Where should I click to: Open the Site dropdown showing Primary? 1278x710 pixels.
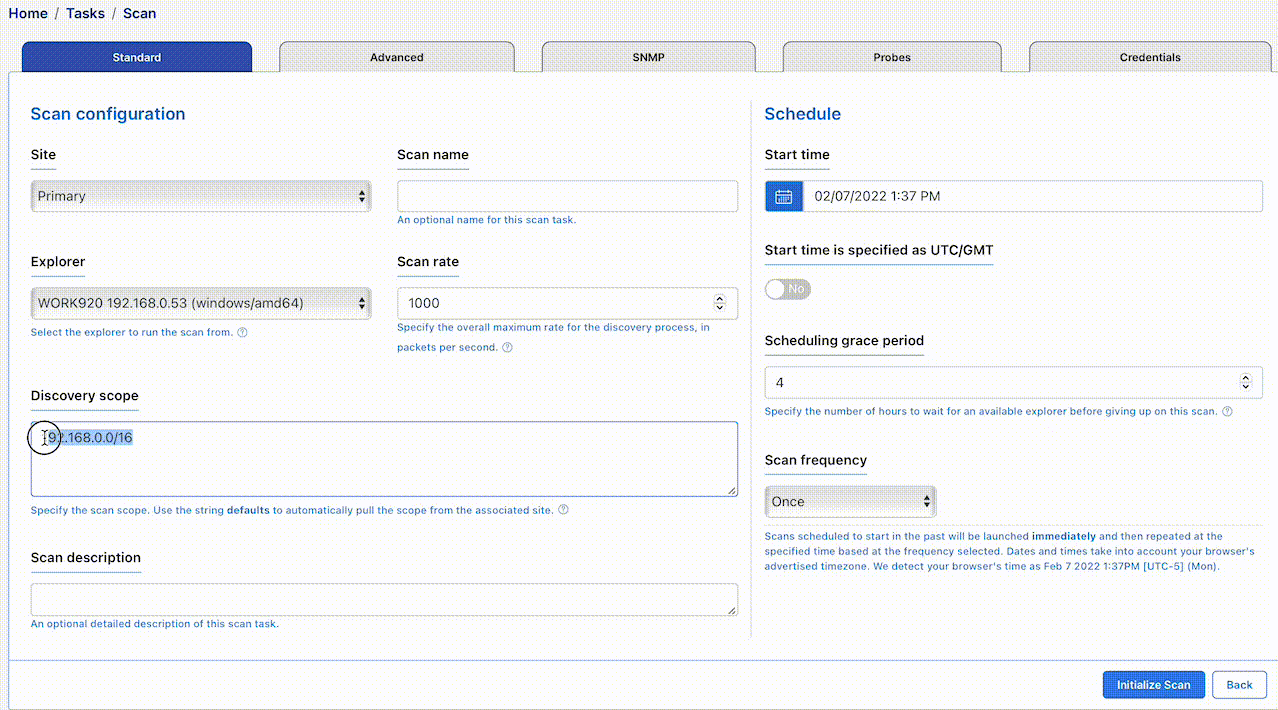(200, 196)
